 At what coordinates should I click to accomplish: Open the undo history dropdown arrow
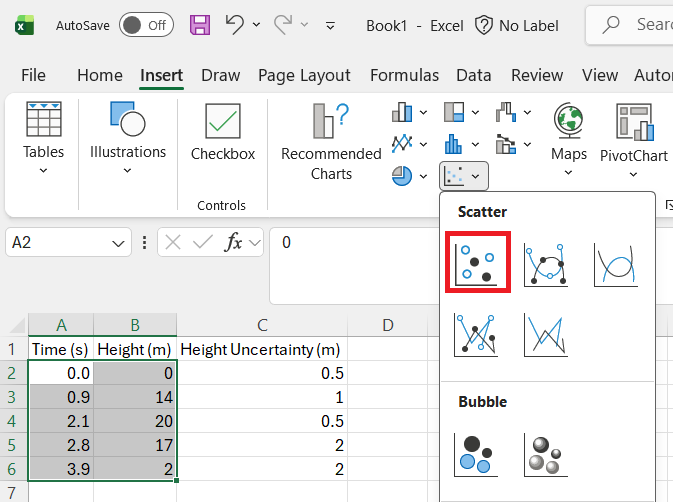click(256, 25)
